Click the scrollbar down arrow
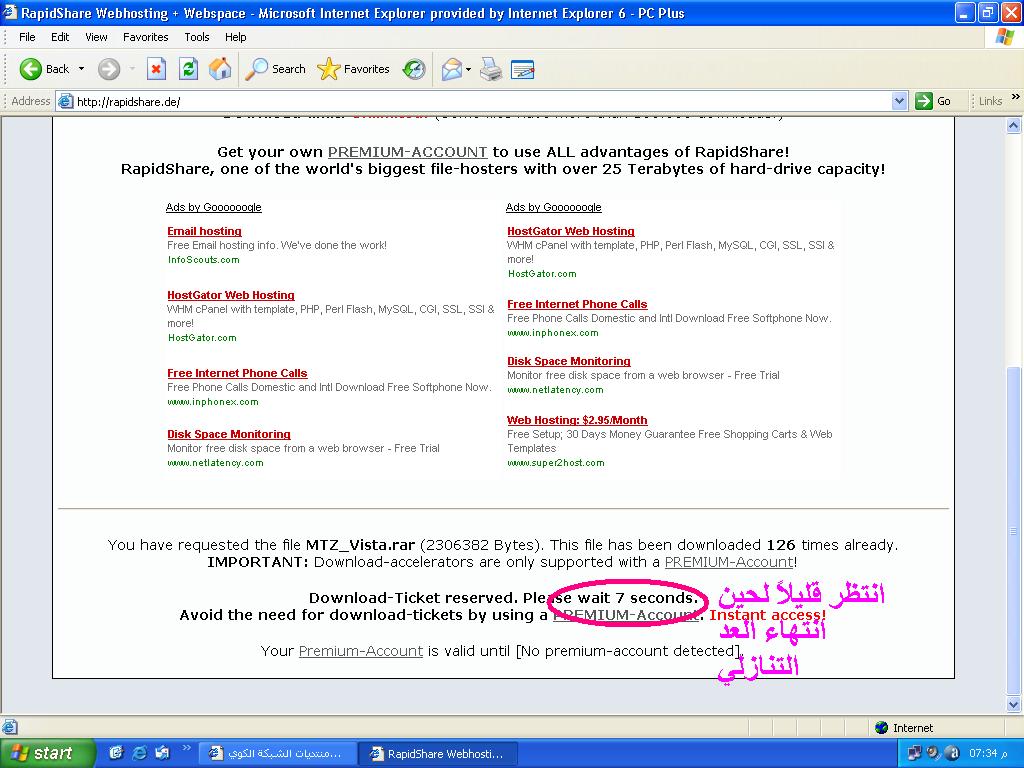This screenshot has width=1024, height=768. click(x=1014, y=704)
